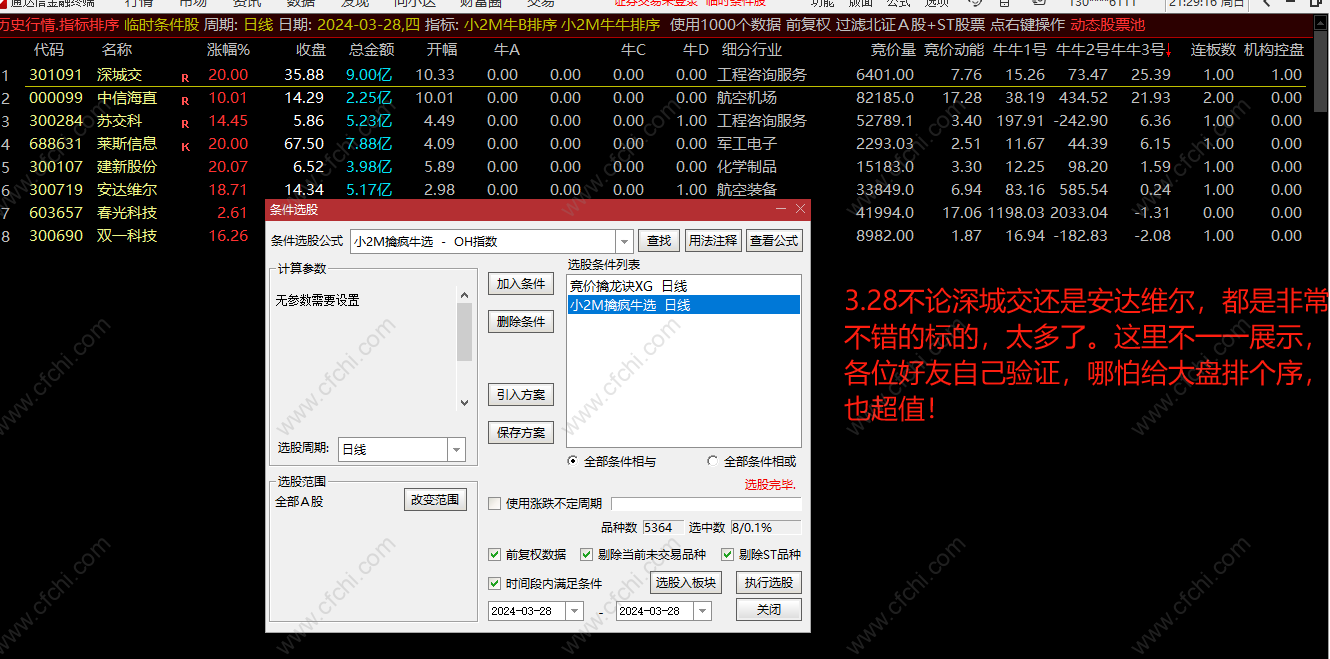Click the 临时条件股 tab label
1330x659 pixels.
tap(162, 25)
